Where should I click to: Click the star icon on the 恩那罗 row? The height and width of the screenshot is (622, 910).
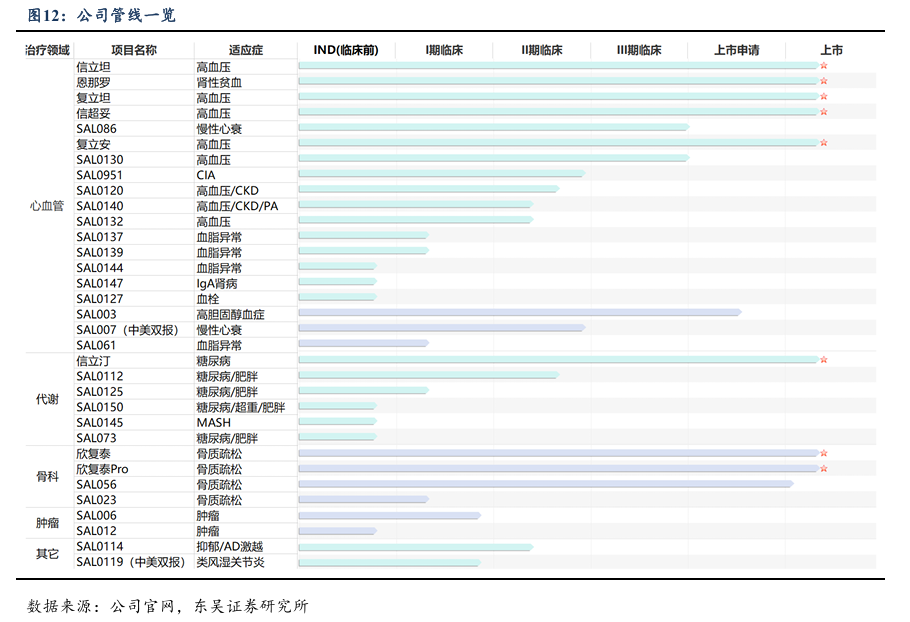(824, 81)
